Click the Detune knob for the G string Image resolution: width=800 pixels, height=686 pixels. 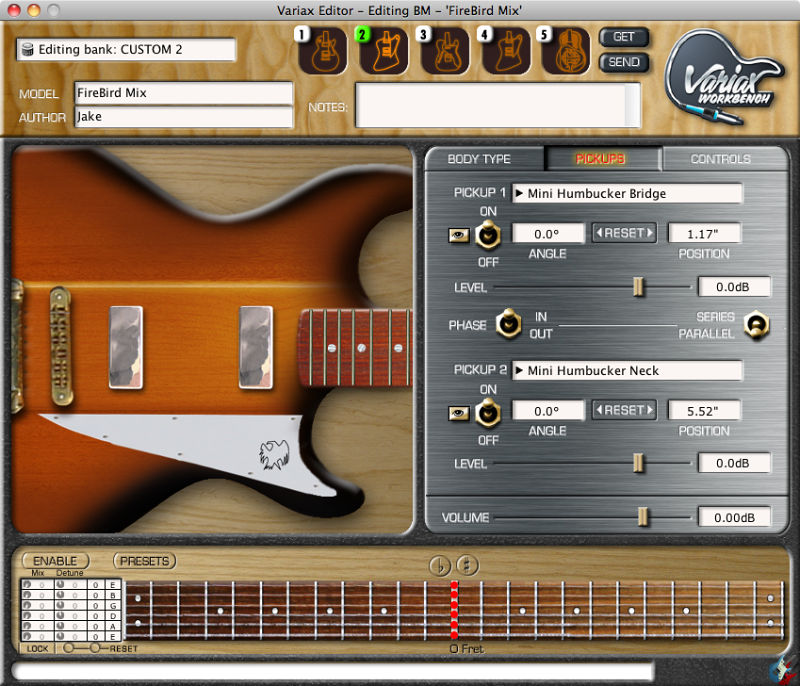pyautogui.click(x=60, y=605)
